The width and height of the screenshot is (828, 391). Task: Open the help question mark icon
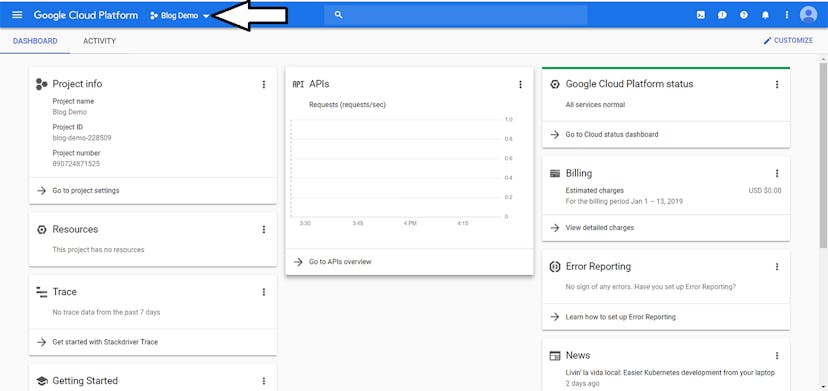tap(744, 15)
